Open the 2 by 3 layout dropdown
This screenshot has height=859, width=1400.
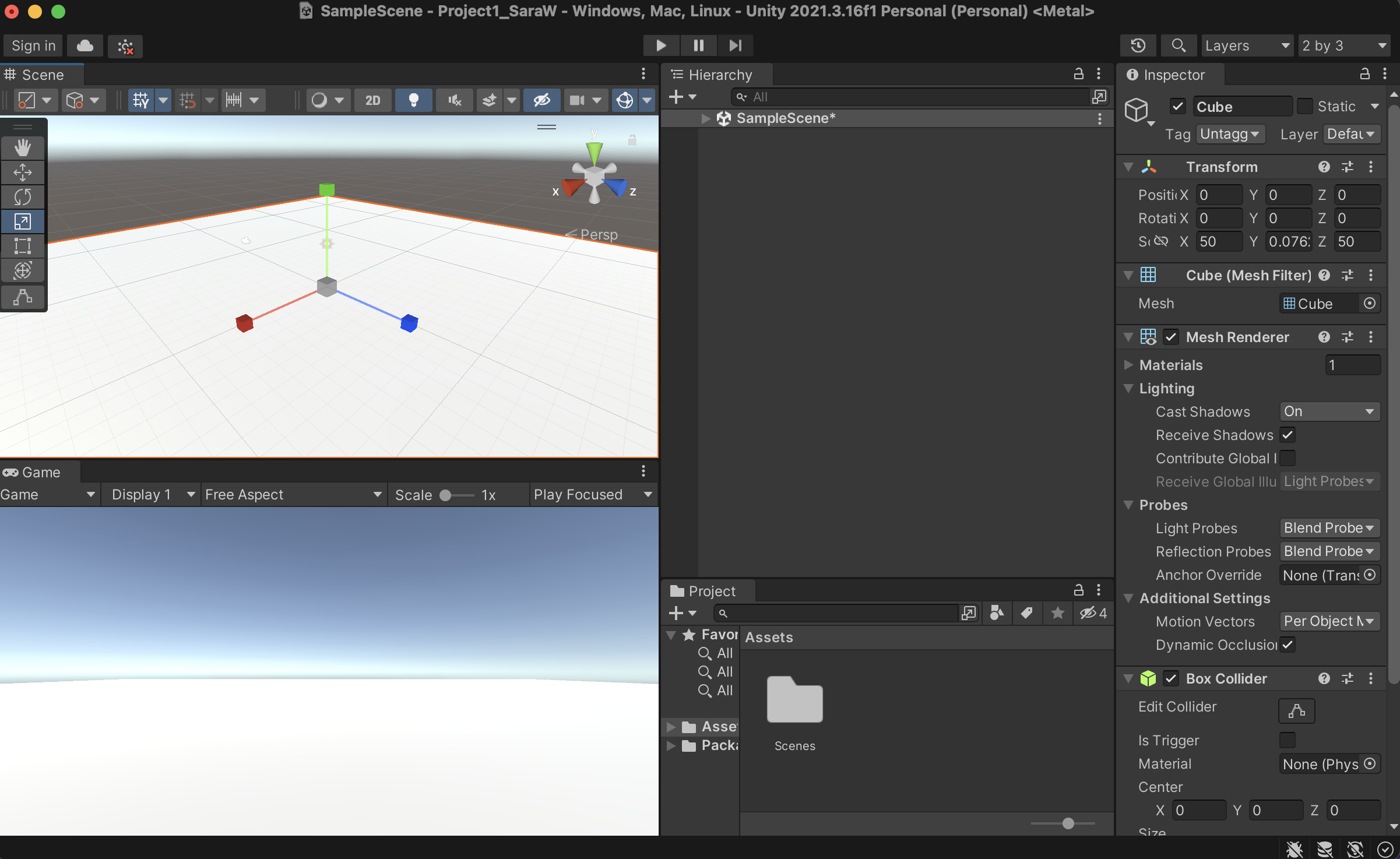[1344, 45]
